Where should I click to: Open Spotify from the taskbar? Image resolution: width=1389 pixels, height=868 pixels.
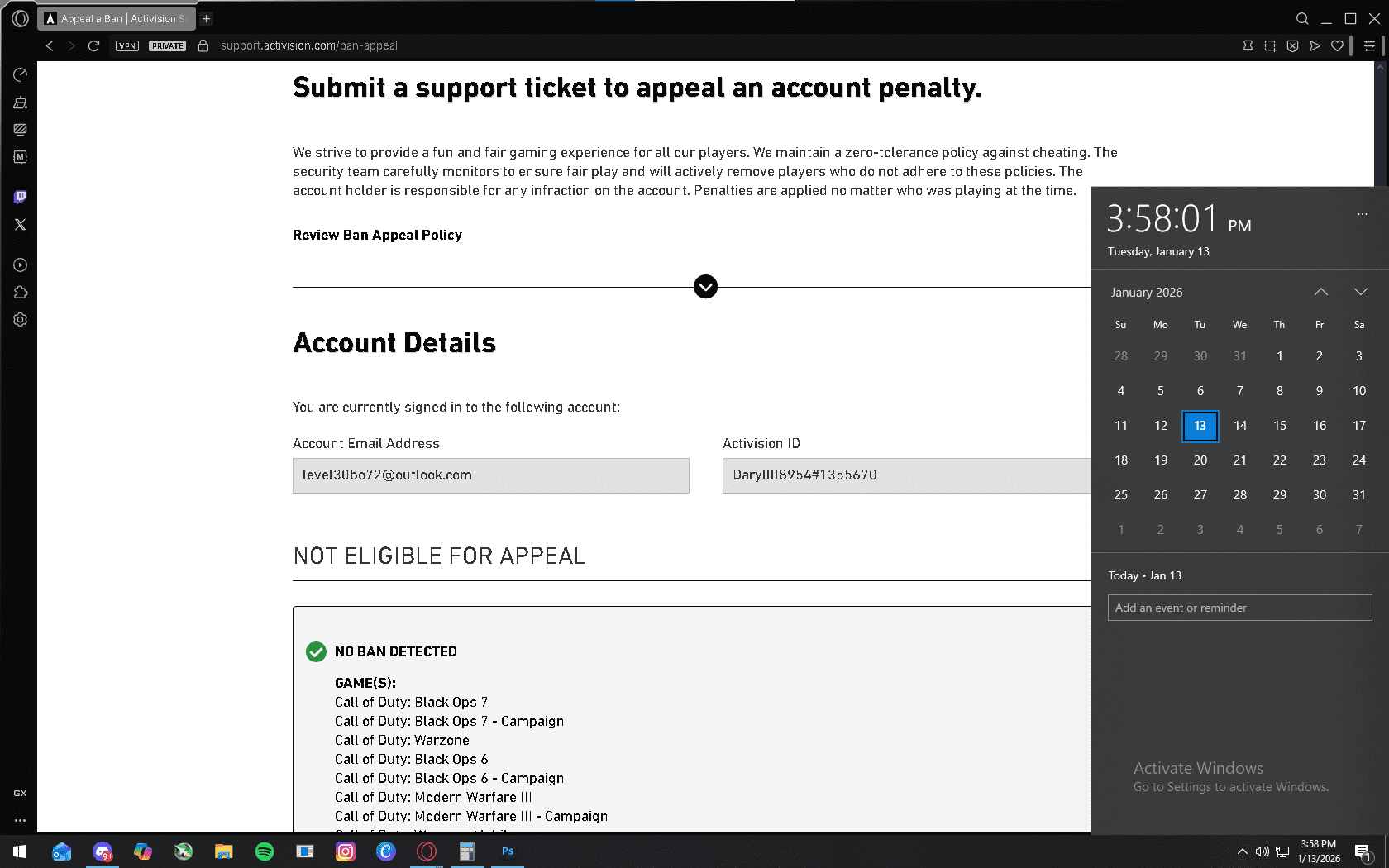pyautogui.click(x=265, y=851)
